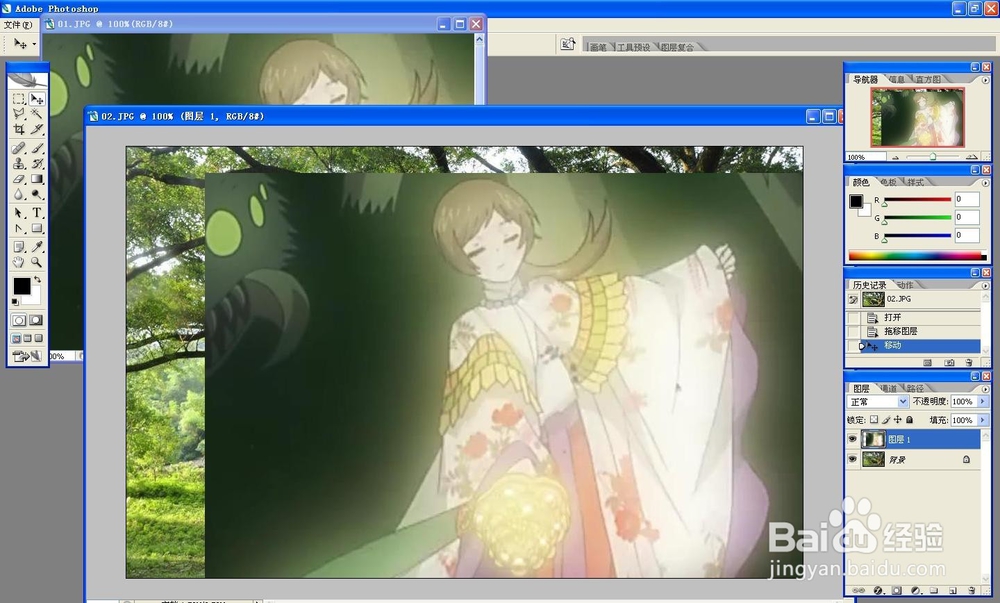Image resolution: width=1000 pixels, height=603 pixels.
Task: Select the Rectangle shape tool
Action: pos(37,228)
